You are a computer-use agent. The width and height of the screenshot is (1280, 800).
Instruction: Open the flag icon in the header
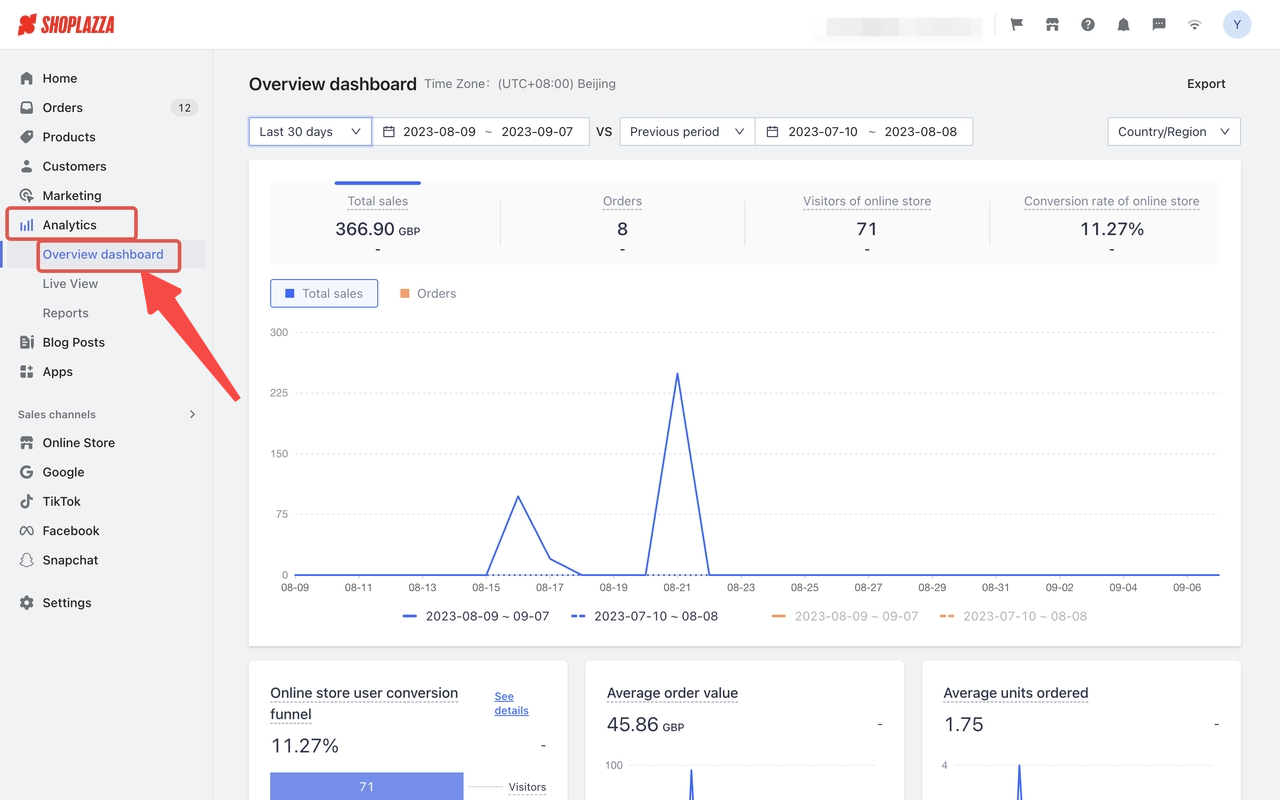point(1017,24)
